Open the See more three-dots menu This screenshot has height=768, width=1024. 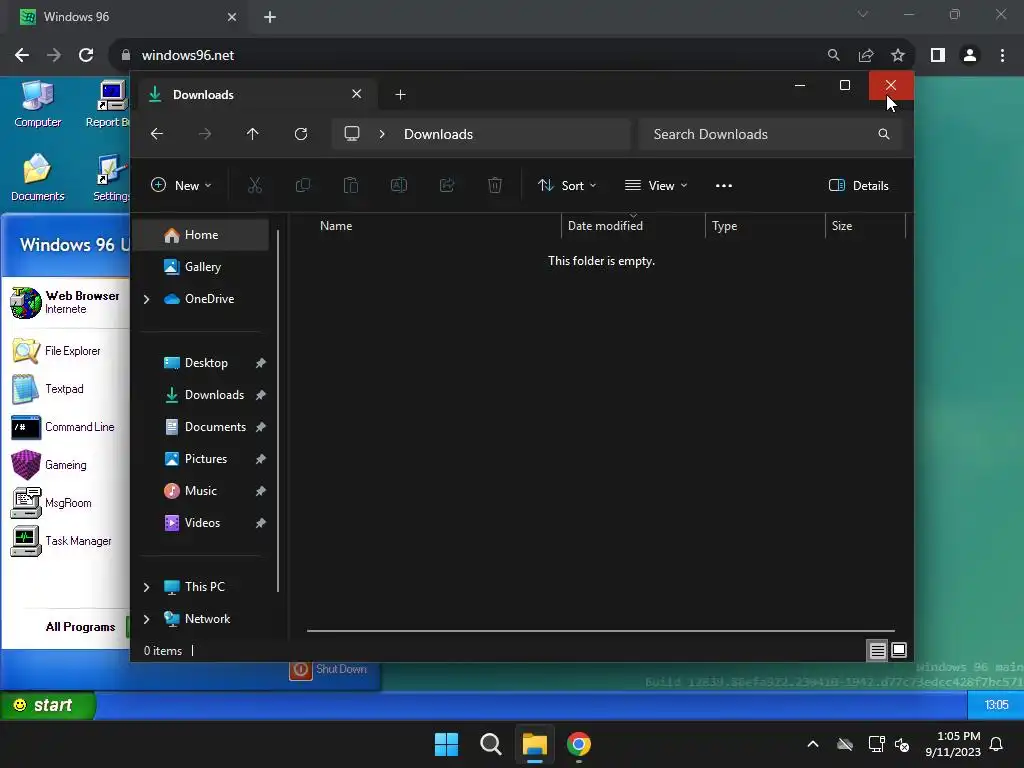tap(724, 185)
